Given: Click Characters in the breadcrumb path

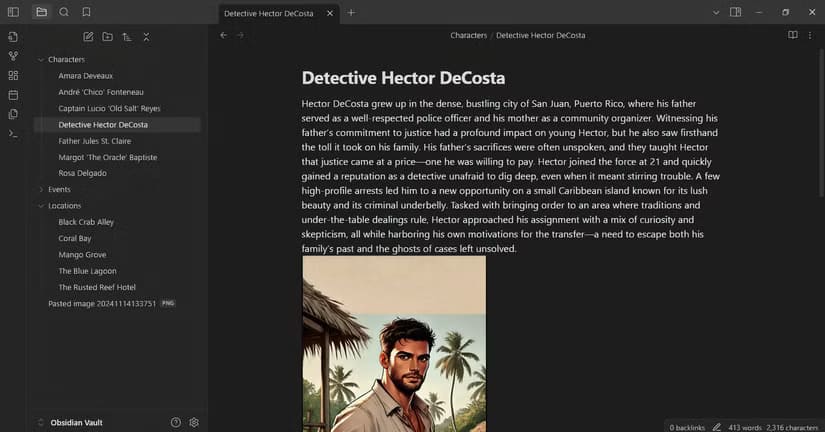Looking at the screenshot, I should 468,35.
